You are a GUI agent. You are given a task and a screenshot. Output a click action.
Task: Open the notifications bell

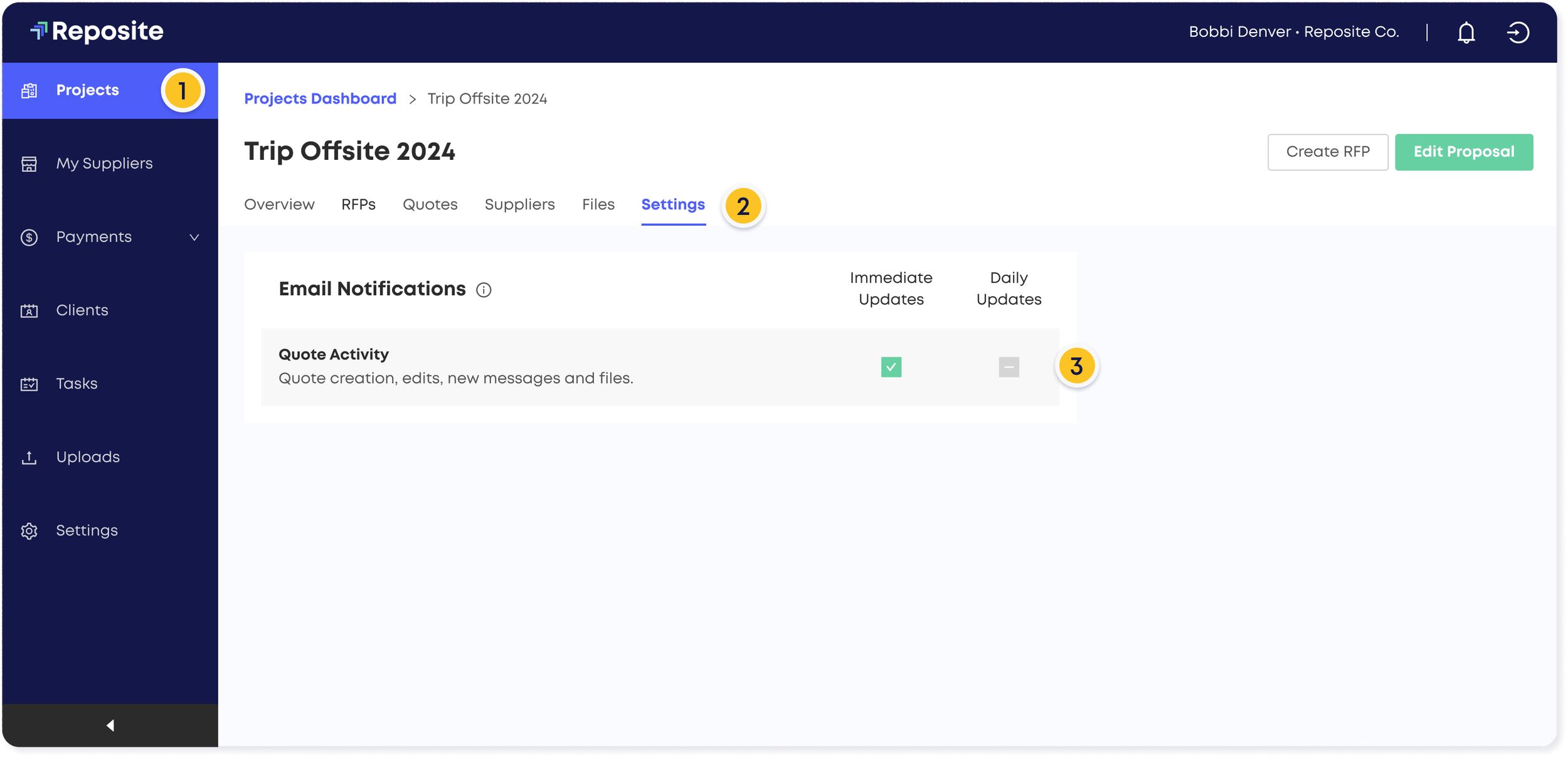point(1466,32)
